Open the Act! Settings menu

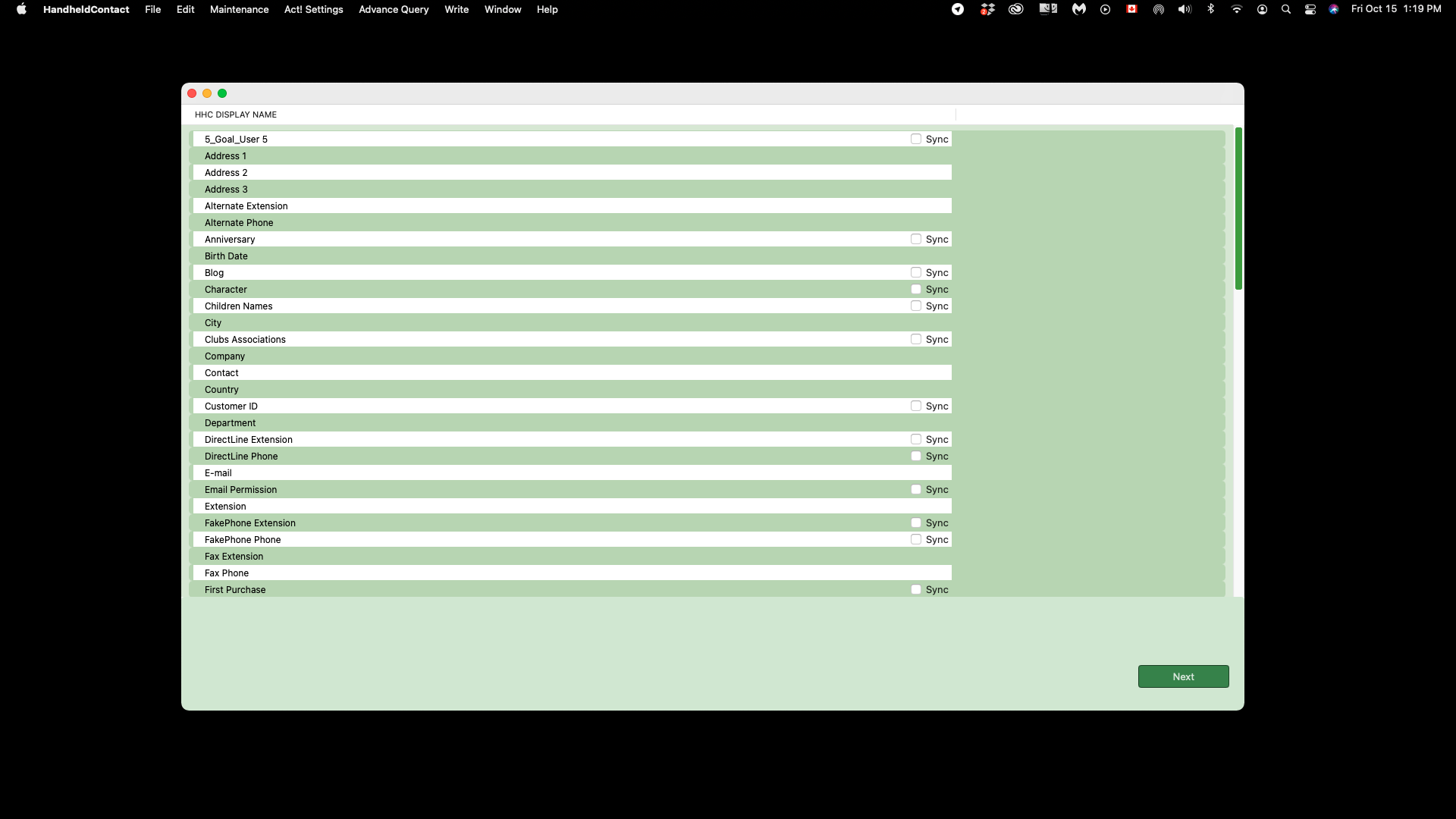coord(314,9)
